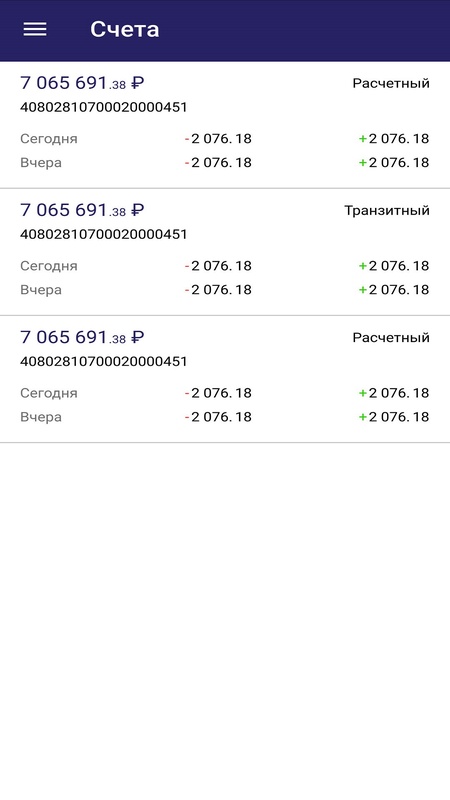Select Вчера debit amount in the last account

click(218, 416)
